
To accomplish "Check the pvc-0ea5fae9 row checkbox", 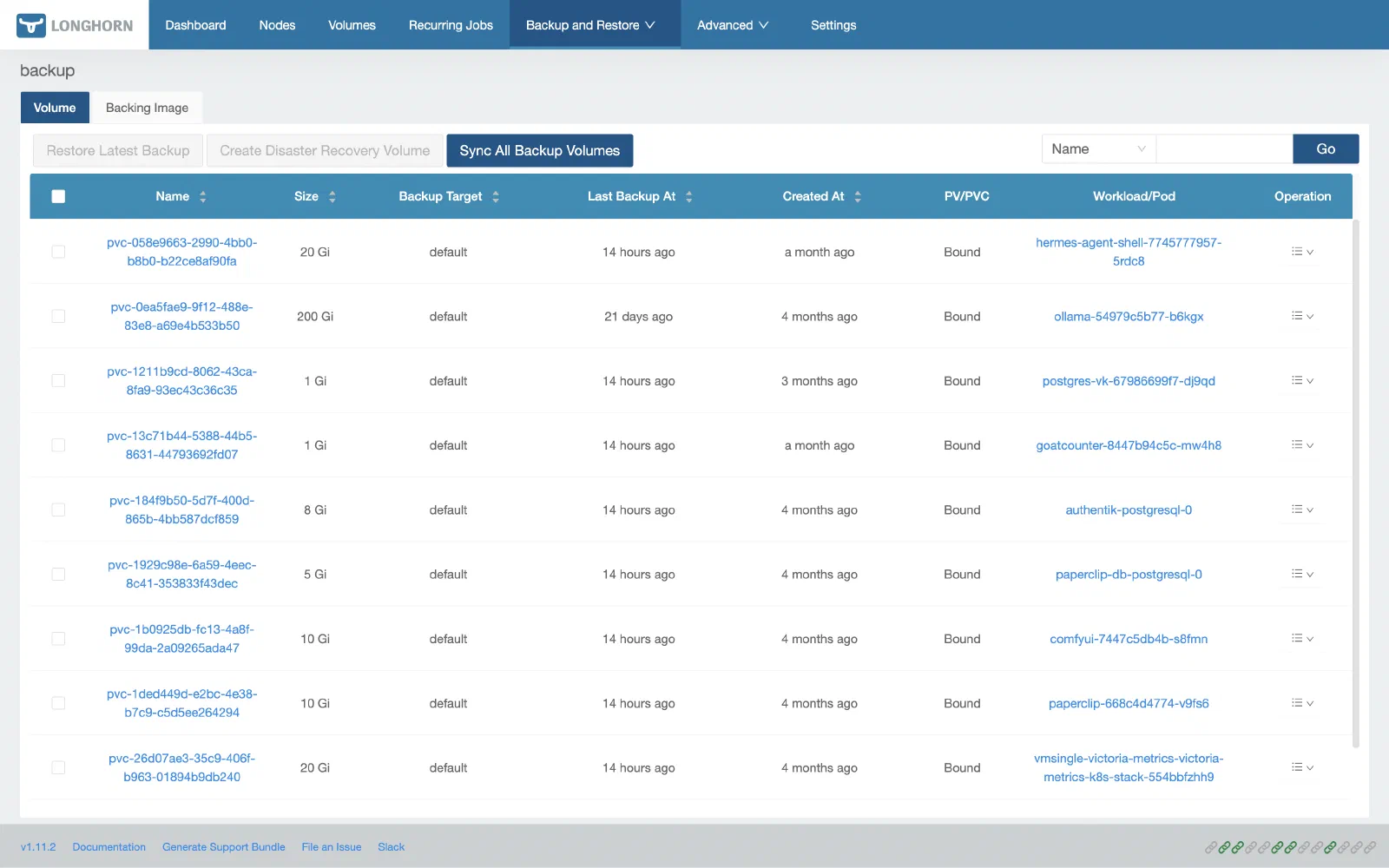I will [58, 316].
